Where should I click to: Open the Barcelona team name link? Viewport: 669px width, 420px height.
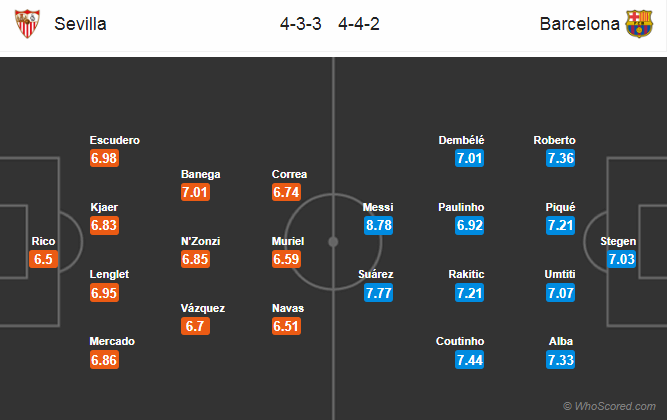pyautogui.click(x=580, y=24)
